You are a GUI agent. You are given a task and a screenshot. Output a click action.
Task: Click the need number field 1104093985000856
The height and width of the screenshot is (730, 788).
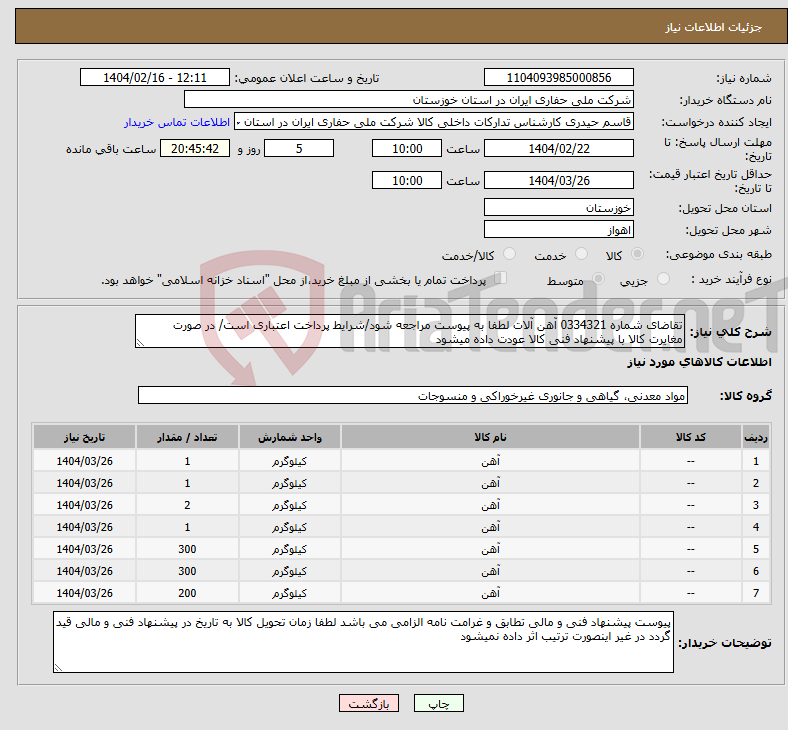tap(558, 77)
